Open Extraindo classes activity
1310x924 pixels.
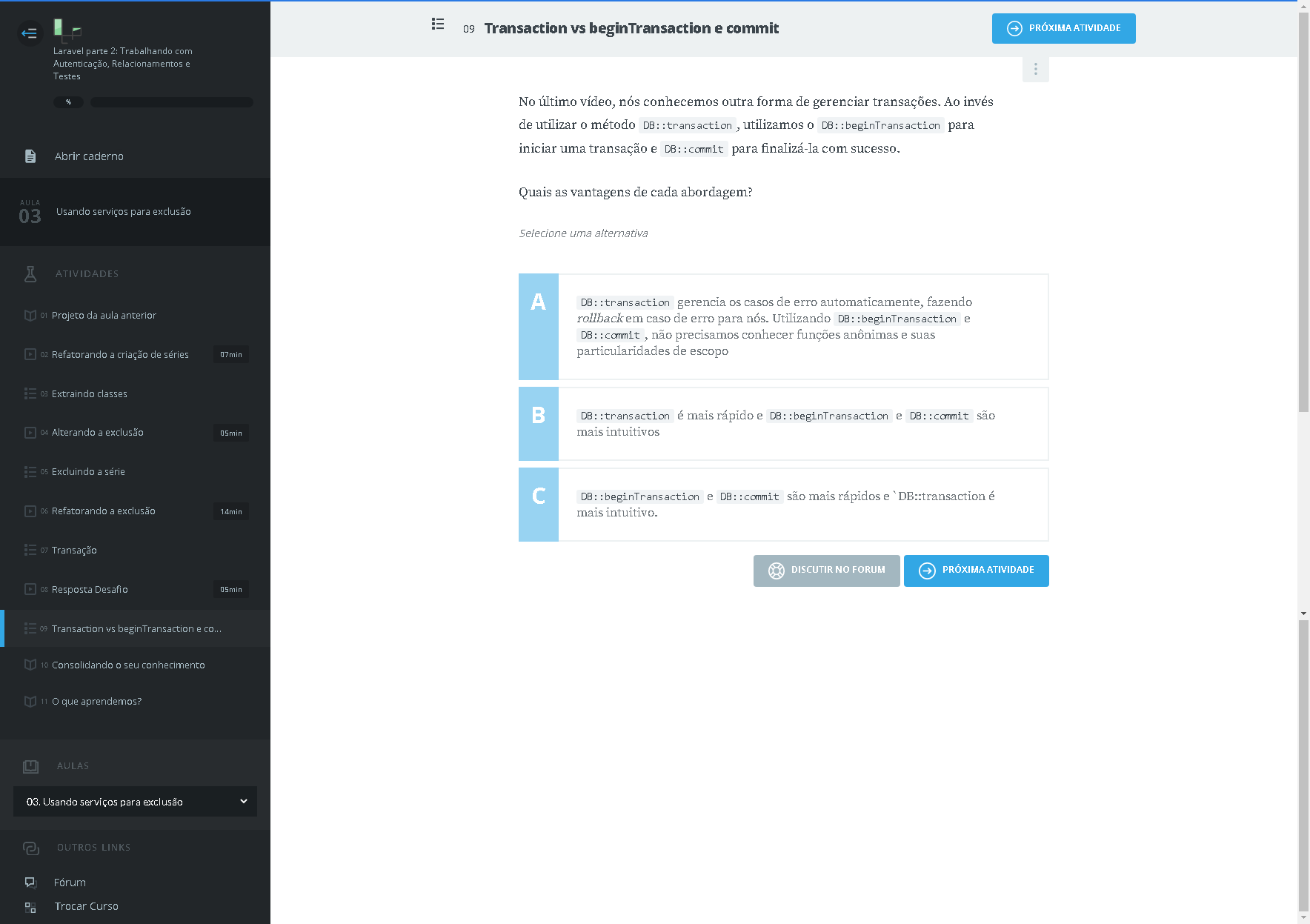coord(90,394)
